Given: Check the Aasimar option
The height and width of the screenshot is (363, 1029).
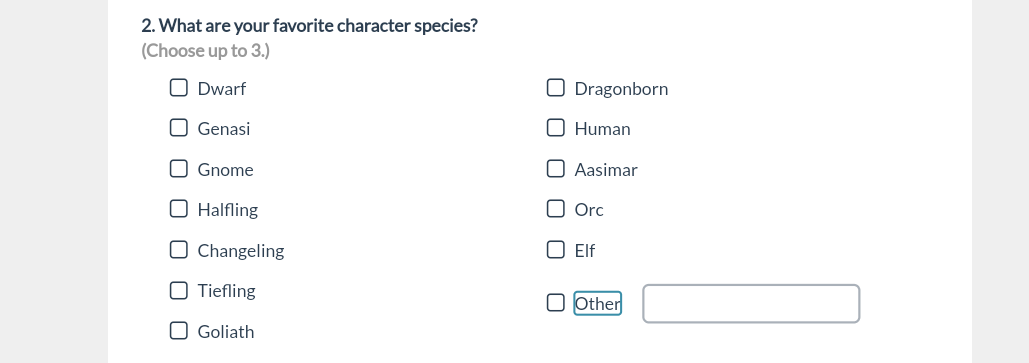Looking at the screenshot, I should click(x=555, y=169).
